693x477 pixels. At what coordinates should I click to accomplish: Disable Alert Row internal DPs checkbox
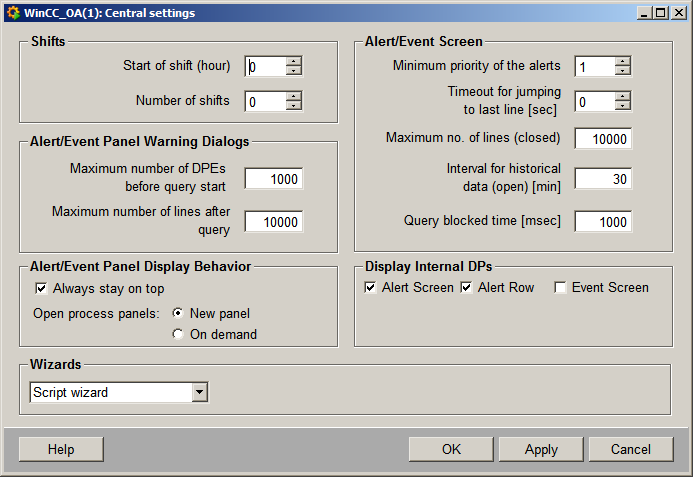click(x=467, y=288)
